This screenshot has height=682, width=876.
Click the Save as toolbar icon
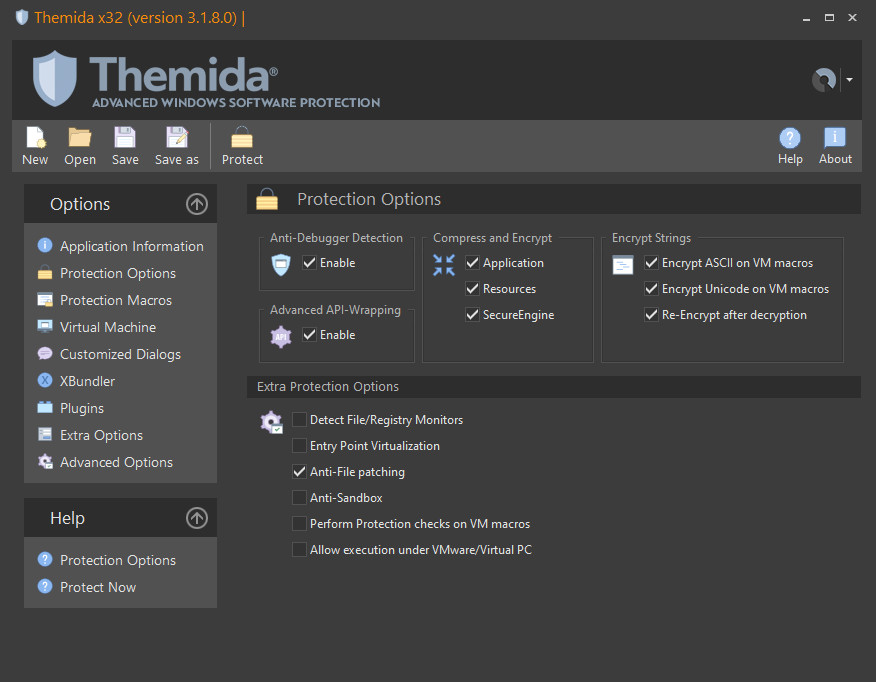(176, 138)
